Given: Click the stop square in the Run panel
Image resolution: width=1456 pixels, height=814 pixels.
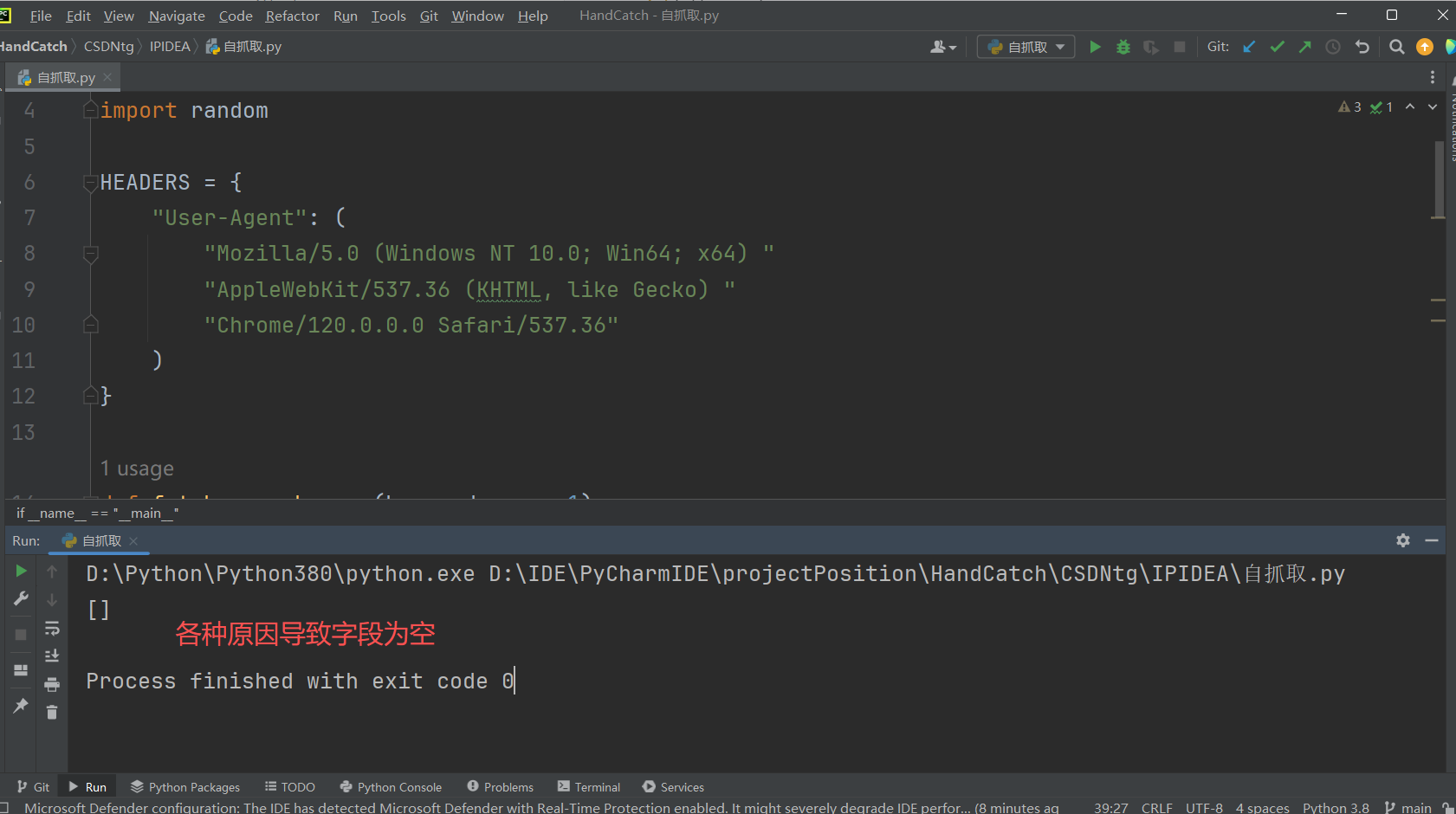Looking at the screenshot, I should 21,635.
